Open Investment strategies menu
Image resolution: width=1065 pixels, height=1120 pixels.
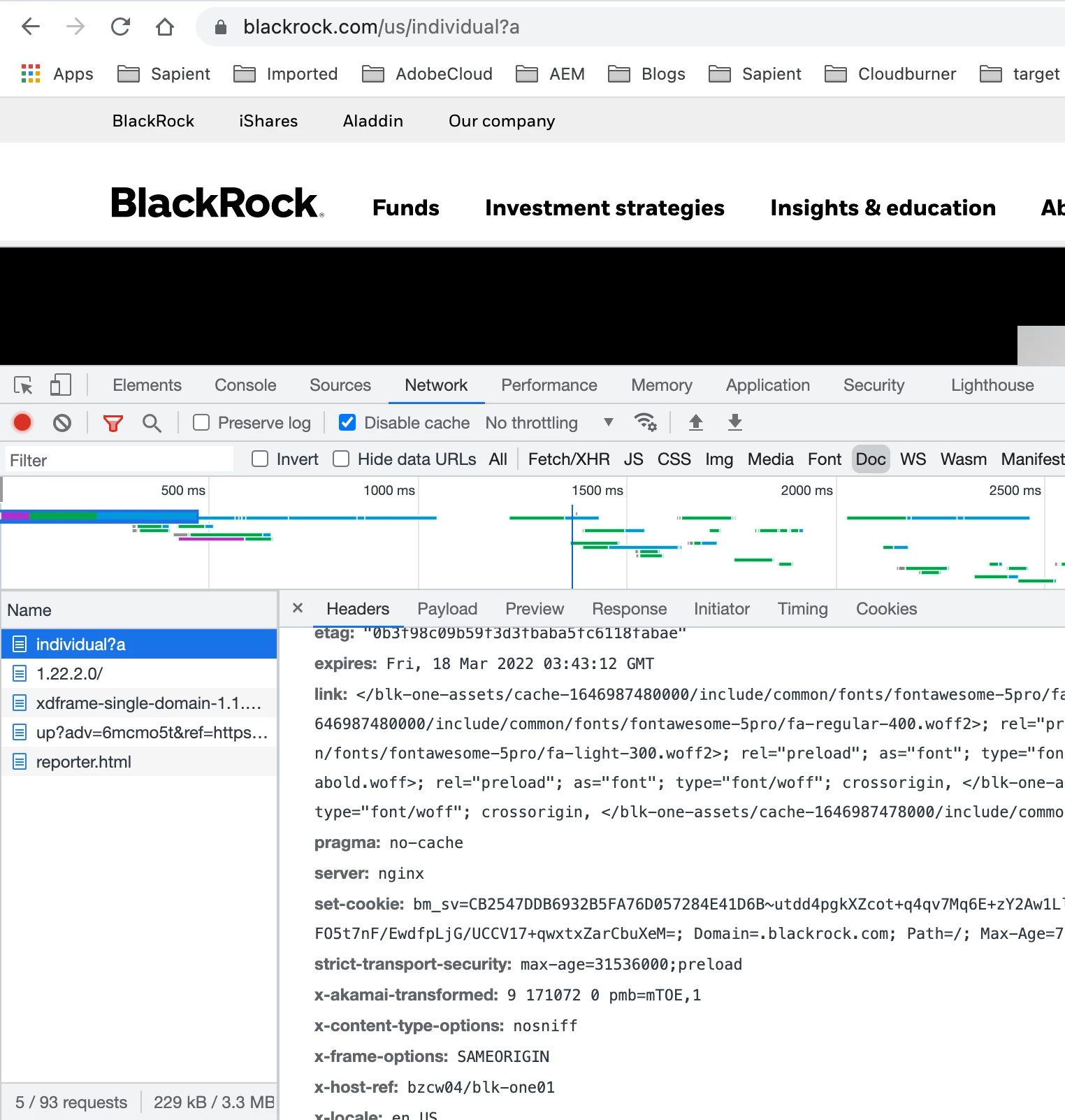[604, 208]
